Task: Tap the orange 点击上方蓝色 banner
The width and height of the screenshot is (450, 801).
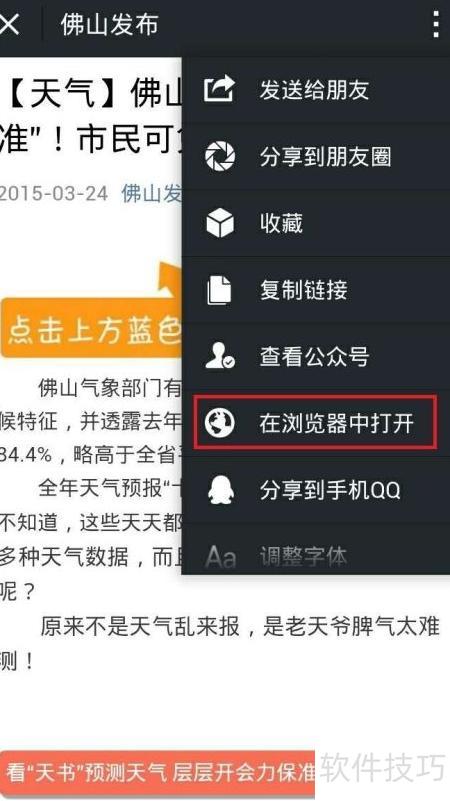Action: (x=91, y=327)
